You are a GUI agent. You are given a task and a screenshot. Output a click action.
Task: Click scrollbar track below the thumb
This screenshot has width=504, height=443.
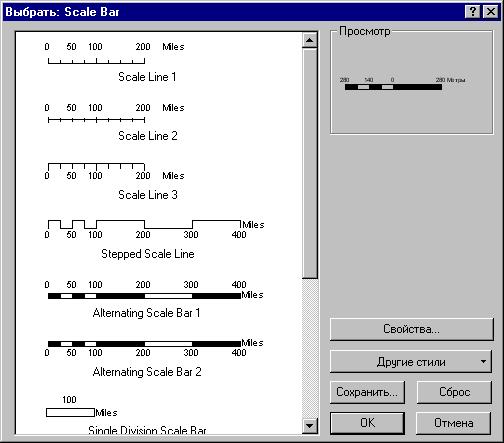pyautogui.click(x=310, y=348)
